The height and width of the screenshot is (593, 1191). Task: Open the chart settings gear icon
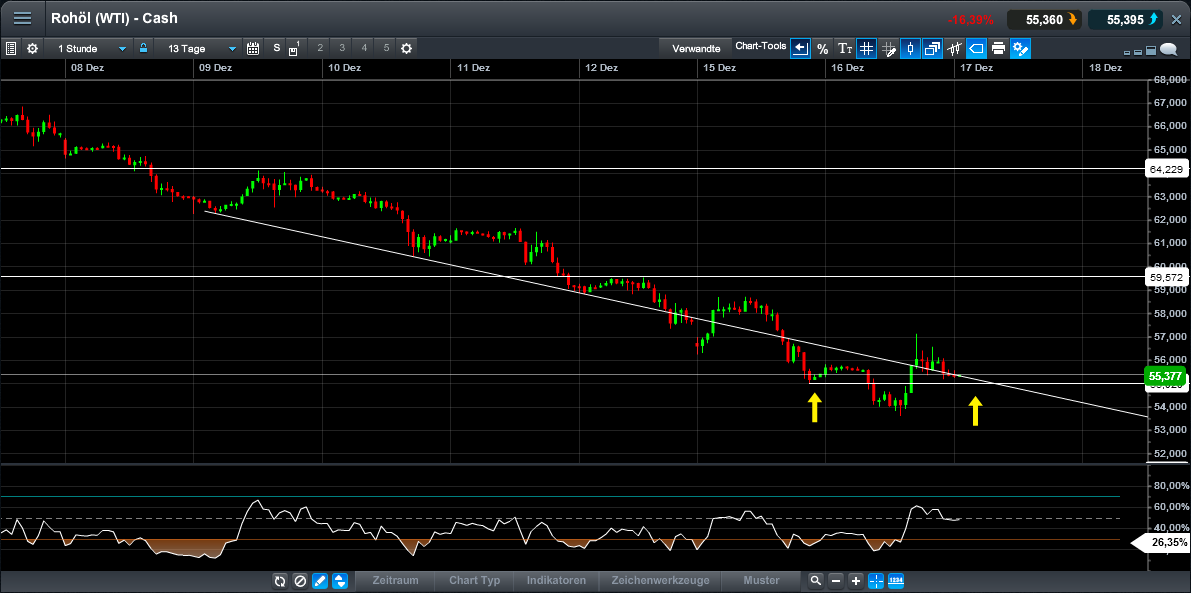pyautogui.click(x=32, y=48)
